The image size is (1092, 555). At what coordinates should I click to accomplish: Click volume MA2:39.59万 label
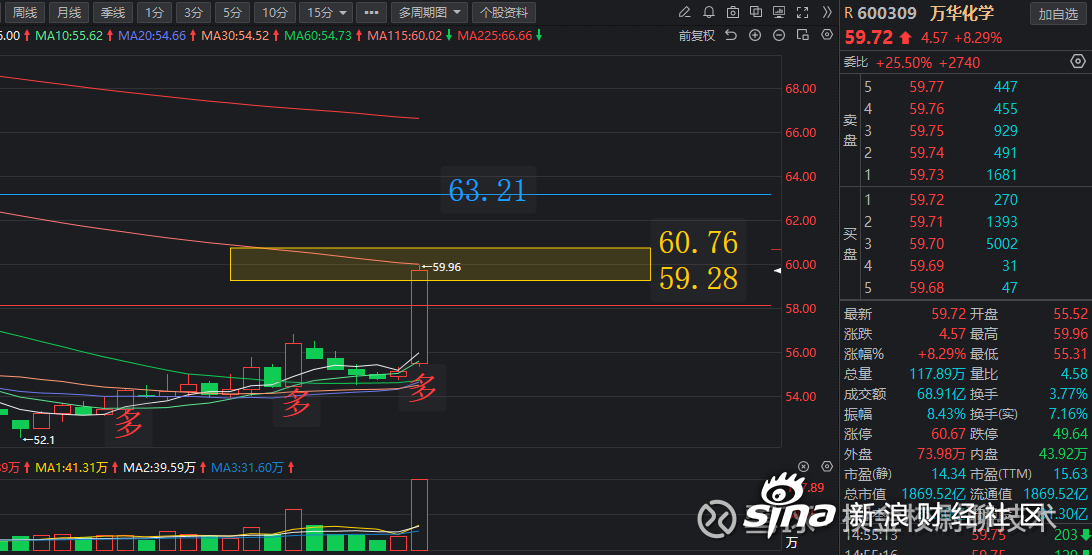click(159, 467)
